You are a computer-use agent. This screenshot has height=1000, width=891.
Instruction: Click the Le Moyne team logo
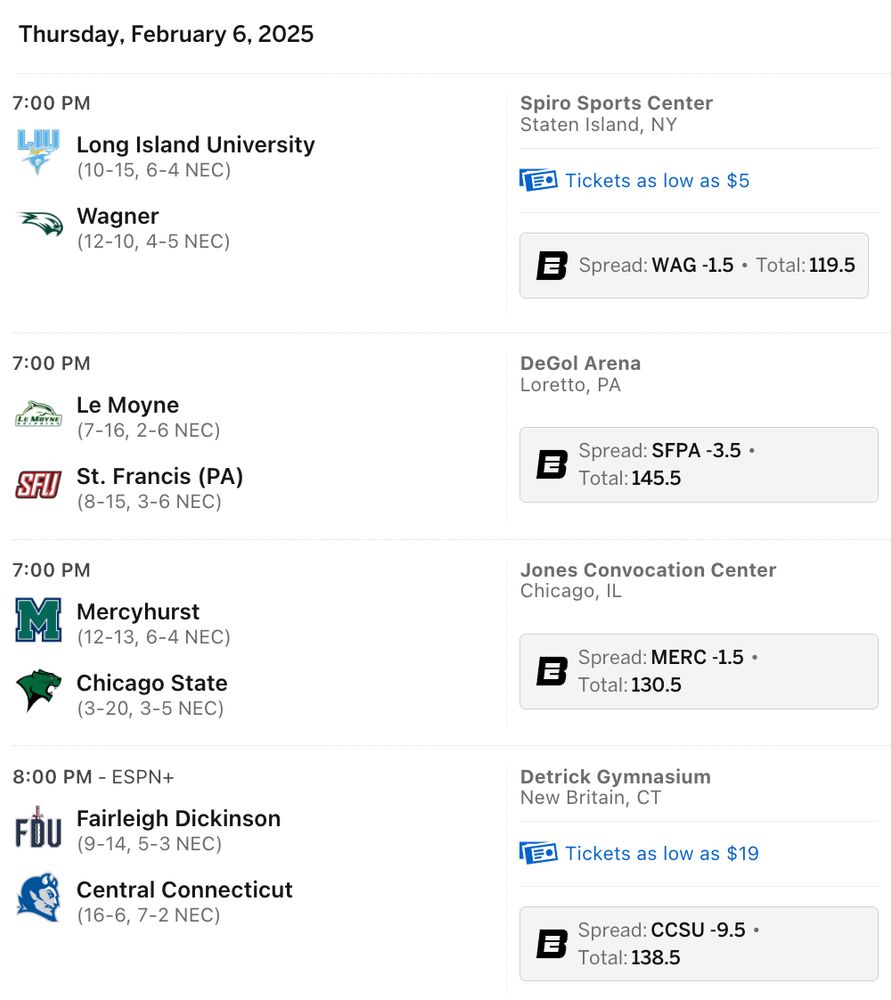39,413
